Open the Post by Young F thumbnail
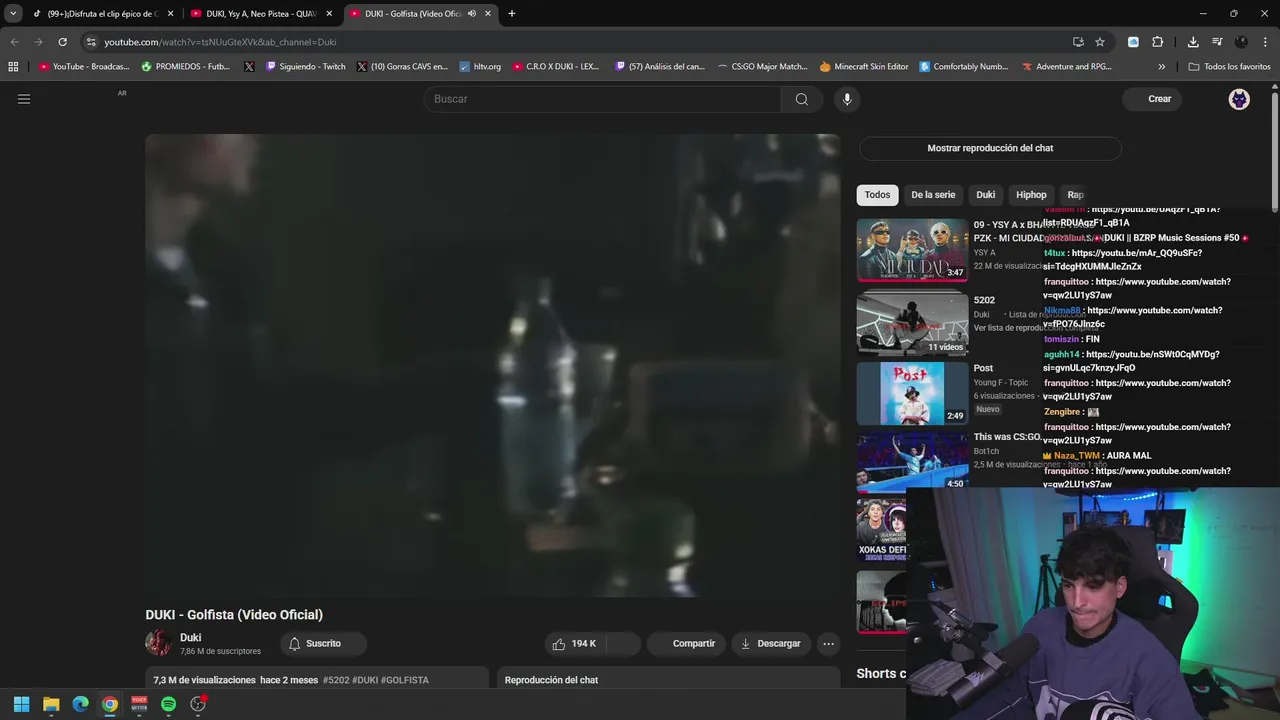Image resolution: width=1280 pixels, height=720 pixels. (912, 394)
